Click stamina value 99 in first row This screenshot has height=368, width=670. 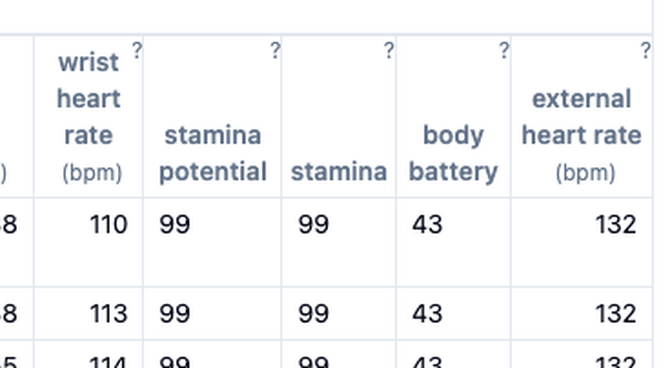314,224
